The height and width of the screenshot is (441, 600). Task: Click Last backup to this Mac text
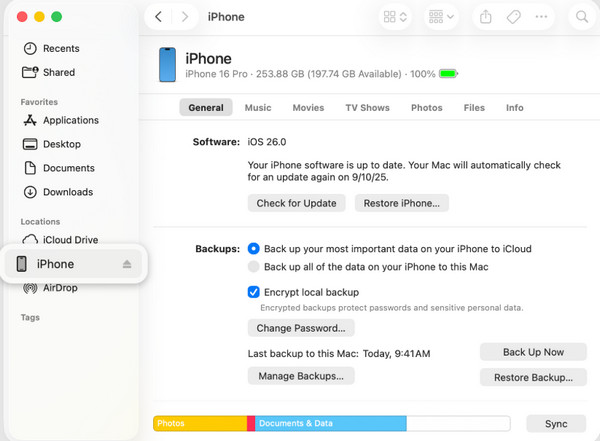(x=339, y=353)
